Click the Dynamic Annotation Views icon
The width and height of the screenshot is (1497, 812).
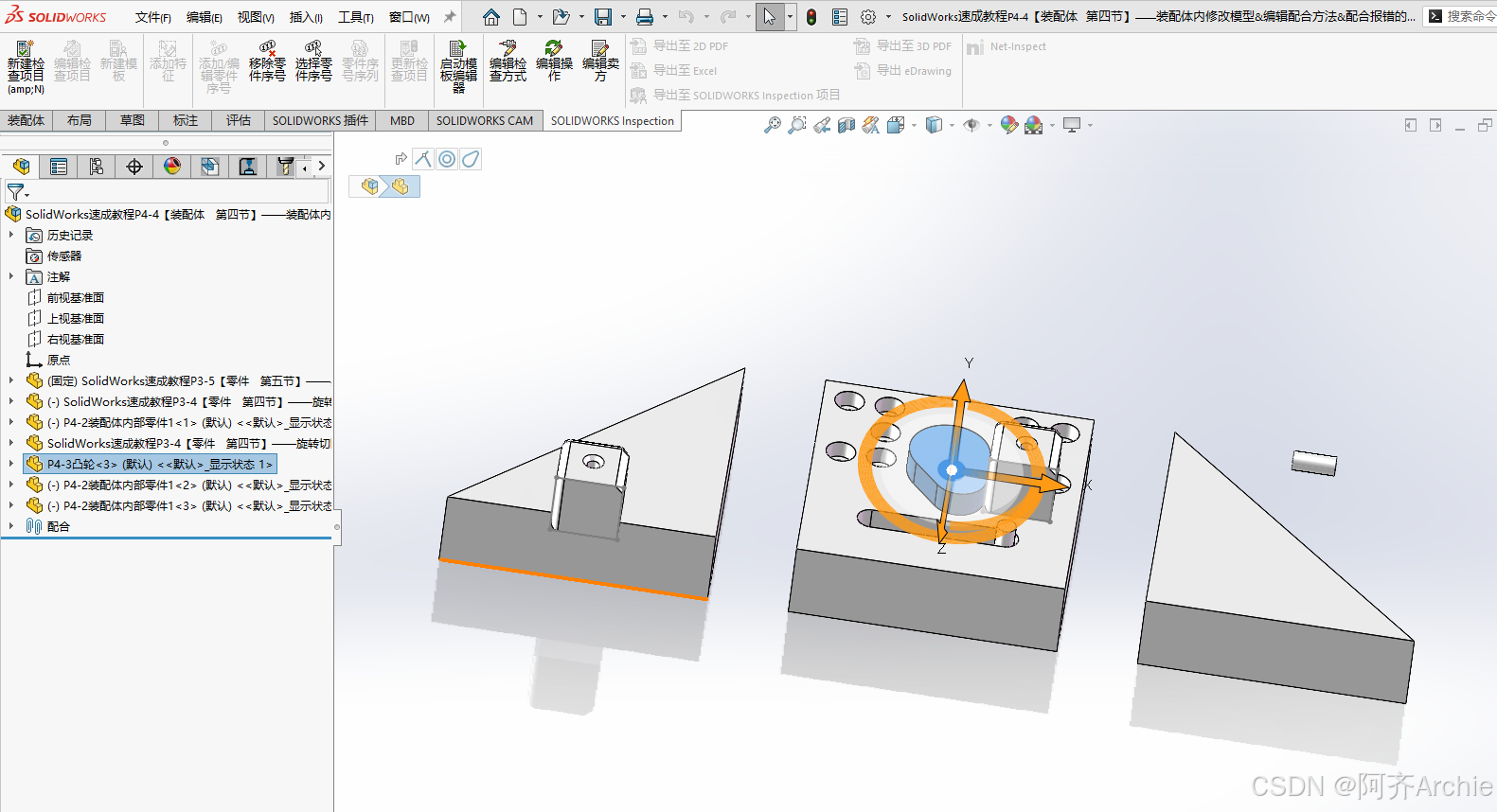pyautogui.click(x=871, y=125)
